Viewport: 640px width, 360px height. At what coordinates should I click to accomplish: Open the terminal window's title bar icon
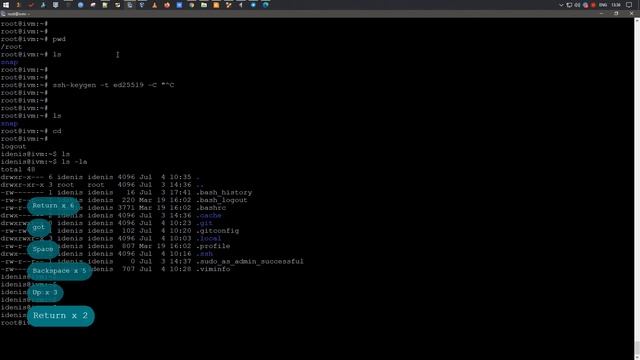tap(3, 14)
